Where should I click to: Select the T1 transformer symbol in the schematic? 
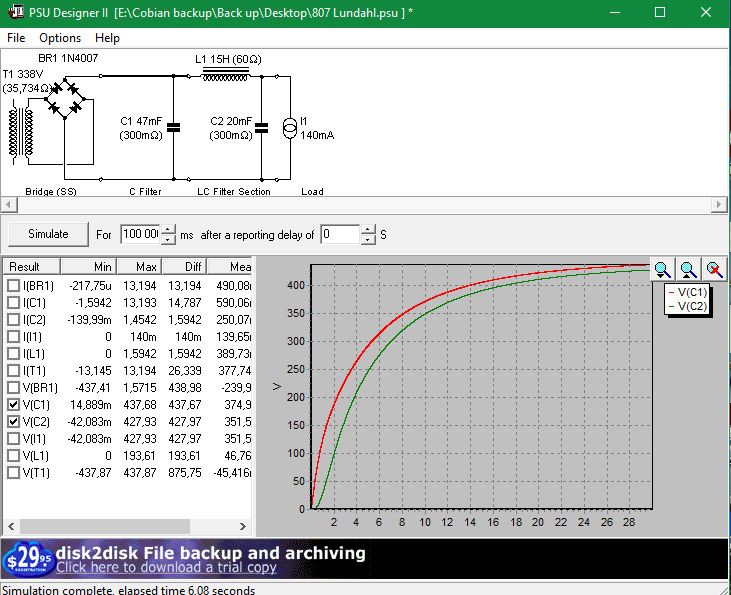[21, 132]
